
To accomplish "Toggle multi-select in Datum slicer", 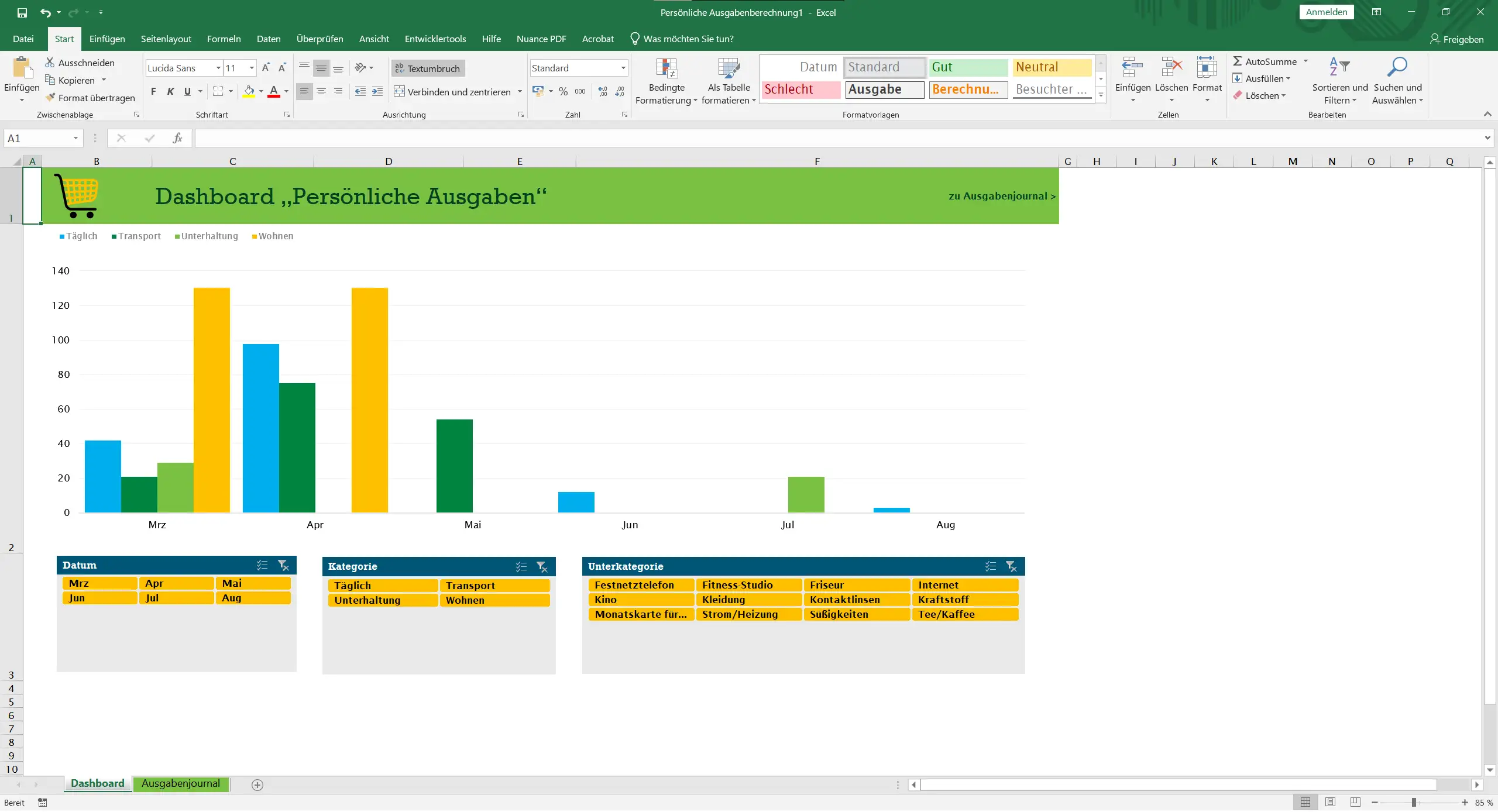I will pos(262,566).
